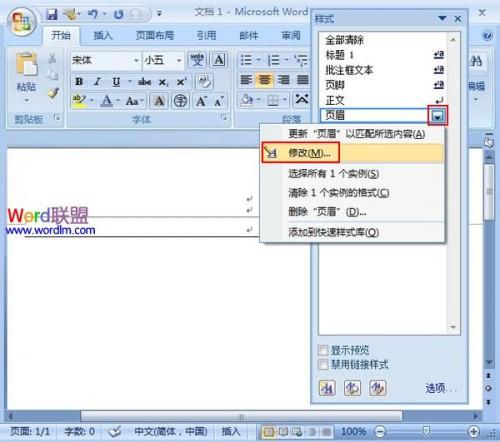Switch to the 插入 tab
Image resolution: width=500 pixels, height=442 pixels.
103,35
